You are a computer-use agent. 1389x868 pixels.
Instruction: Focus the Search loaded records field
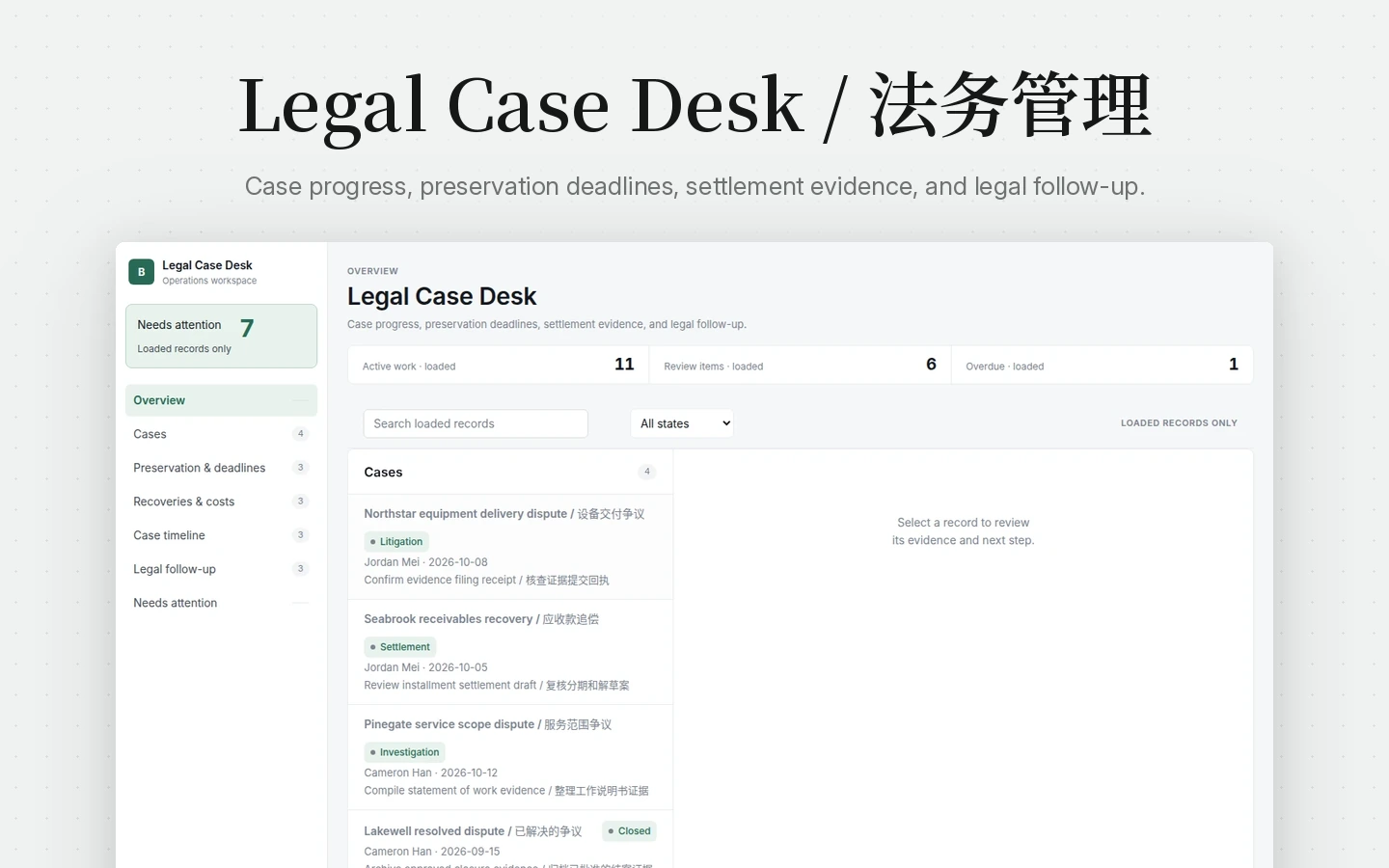[x=476, y=423]
